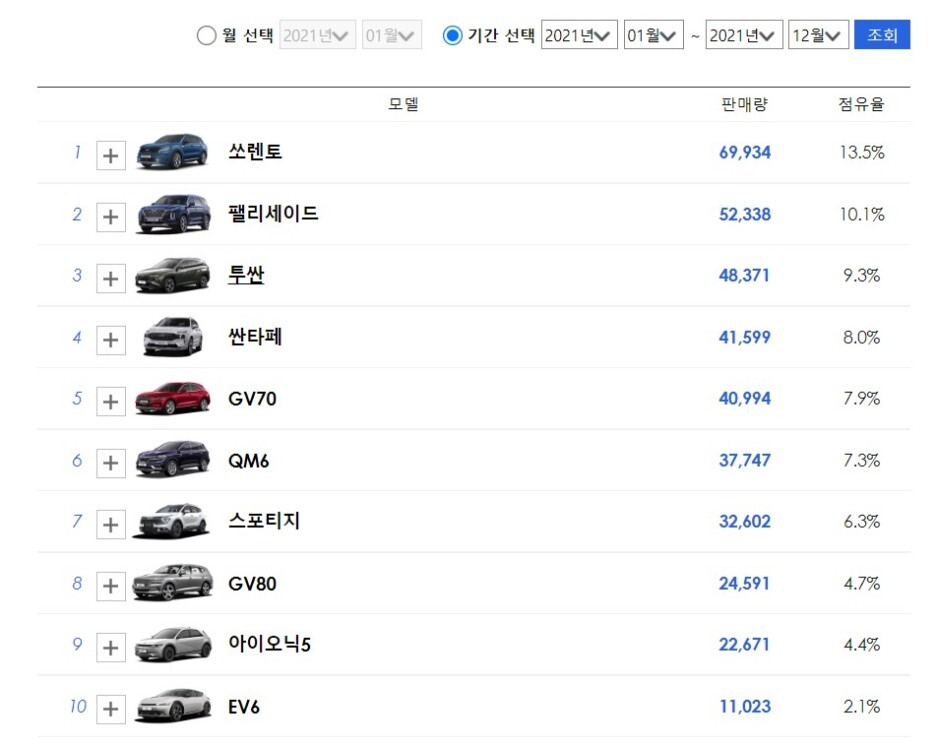936x745 pixels.
Task: Click sales figure 40,994
Action: click(x=744, y=398)
